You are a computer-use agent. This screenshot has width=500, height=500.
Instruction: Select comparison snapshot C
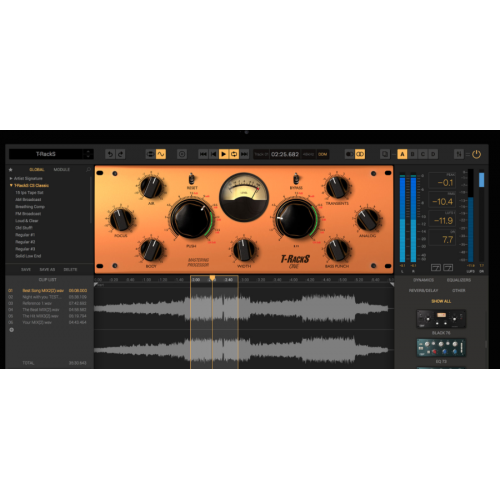(x=423, y=154)
